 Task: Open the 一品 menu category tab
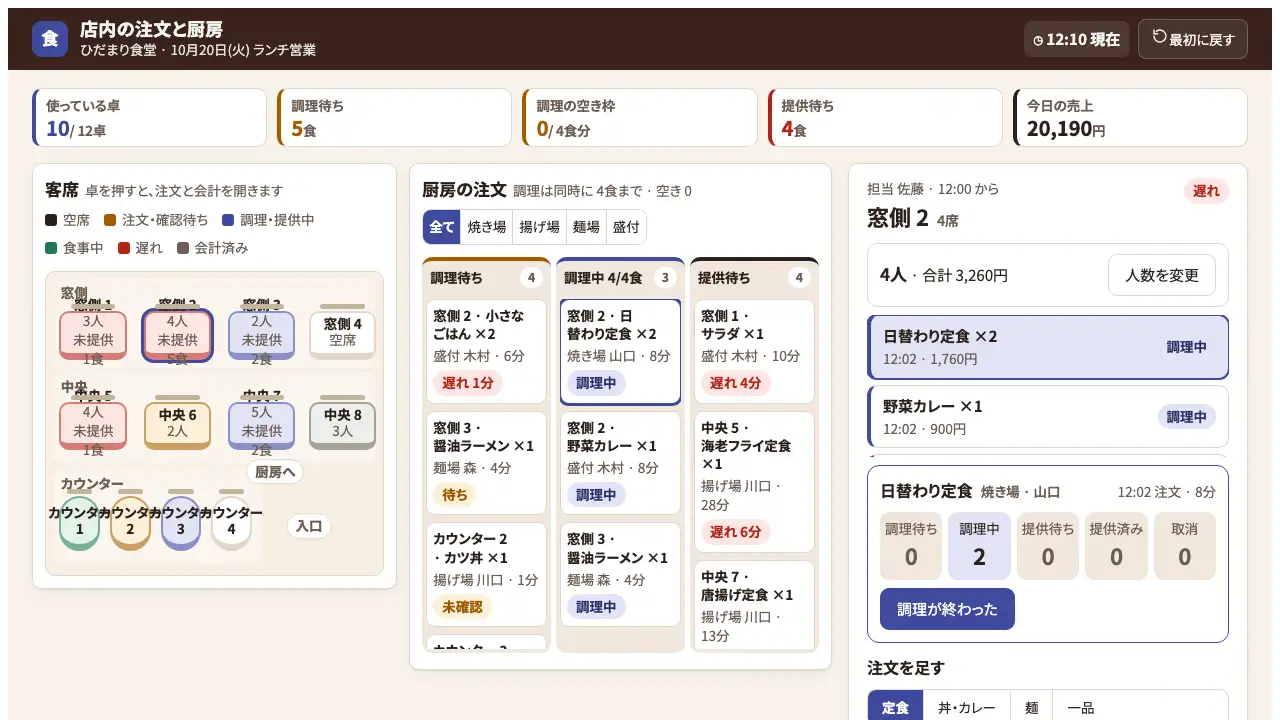[1081, 707]
